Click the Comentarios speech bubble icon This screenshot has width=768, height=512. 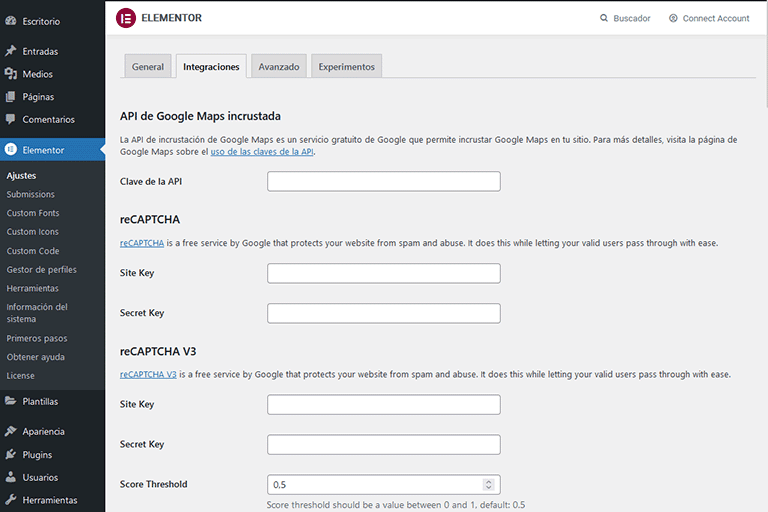pyautogui.click(x=11, y=119)
